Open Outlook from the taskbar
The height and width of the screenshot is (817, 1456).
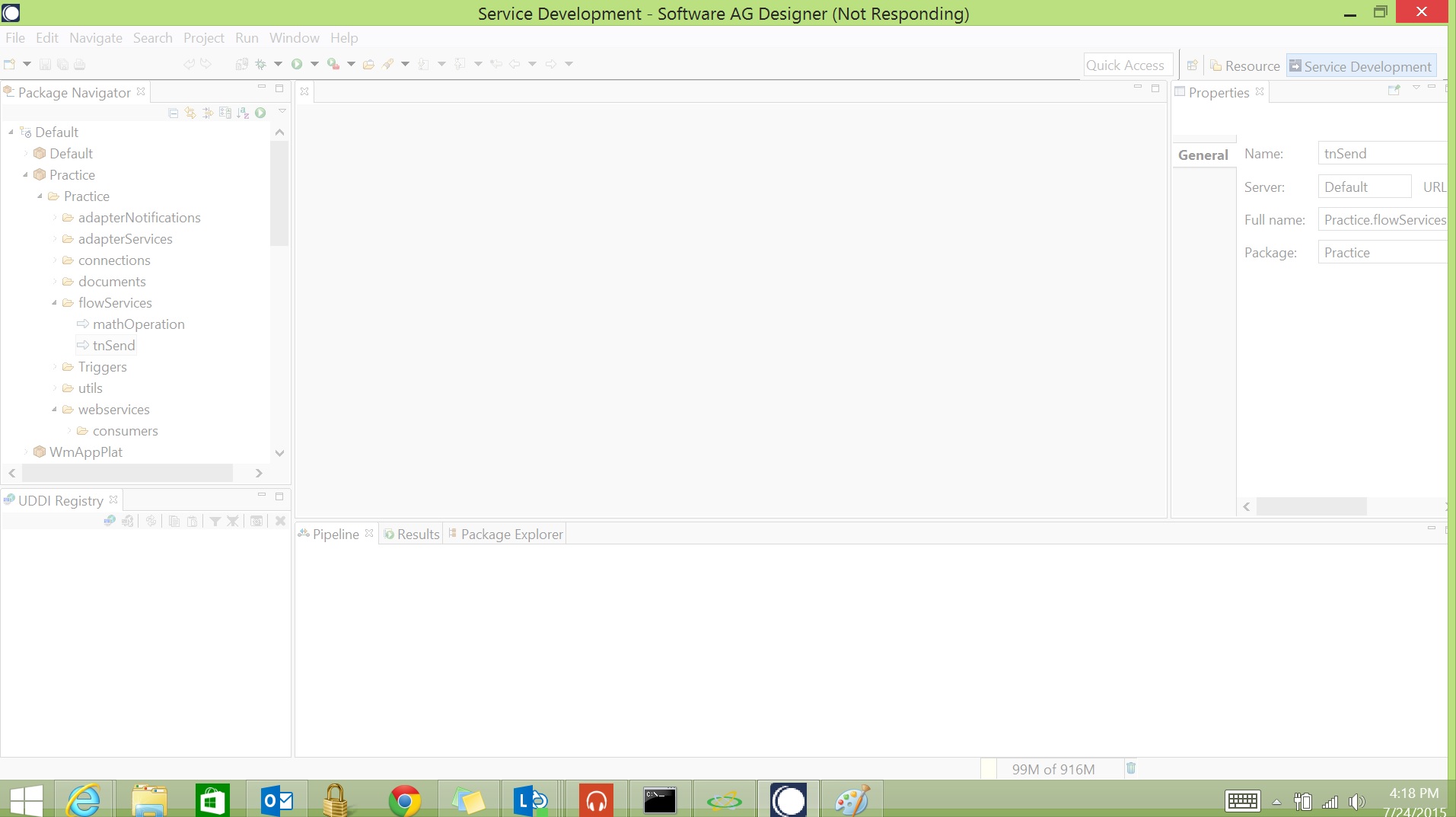point(276,799)
